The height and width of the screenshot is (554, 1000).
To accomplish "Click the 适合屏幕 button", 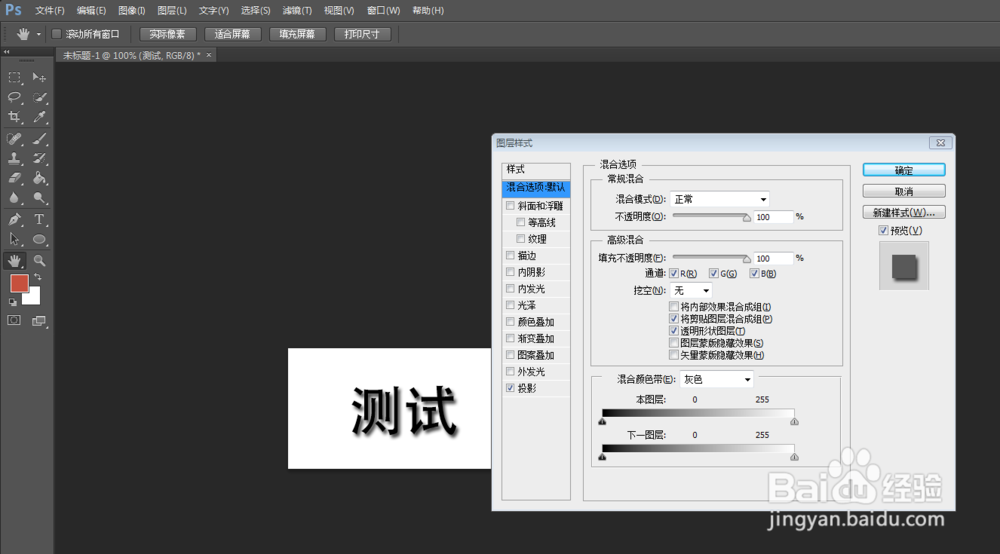I will click(x=232, y=34).
